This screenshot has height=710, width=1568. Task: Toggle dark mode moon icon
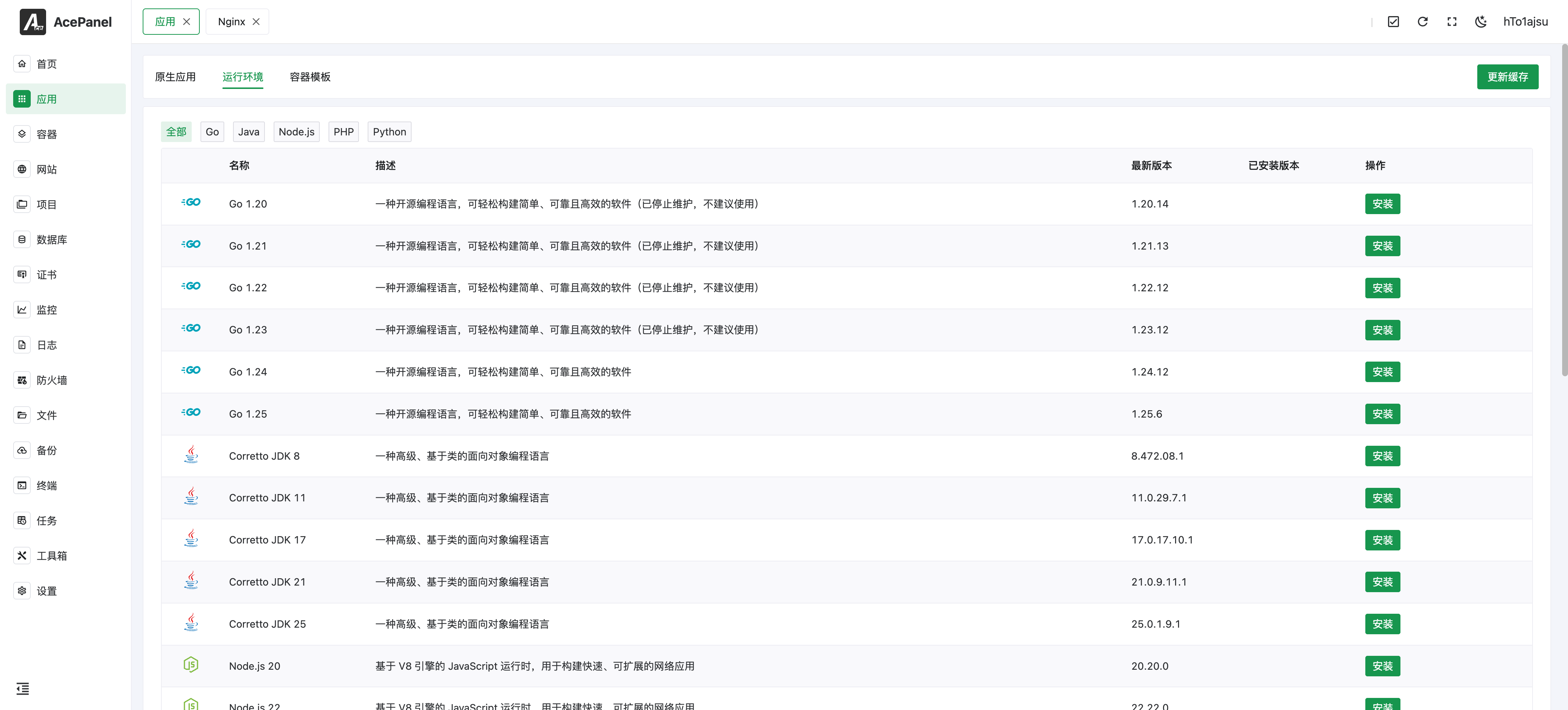[1481, 22]
